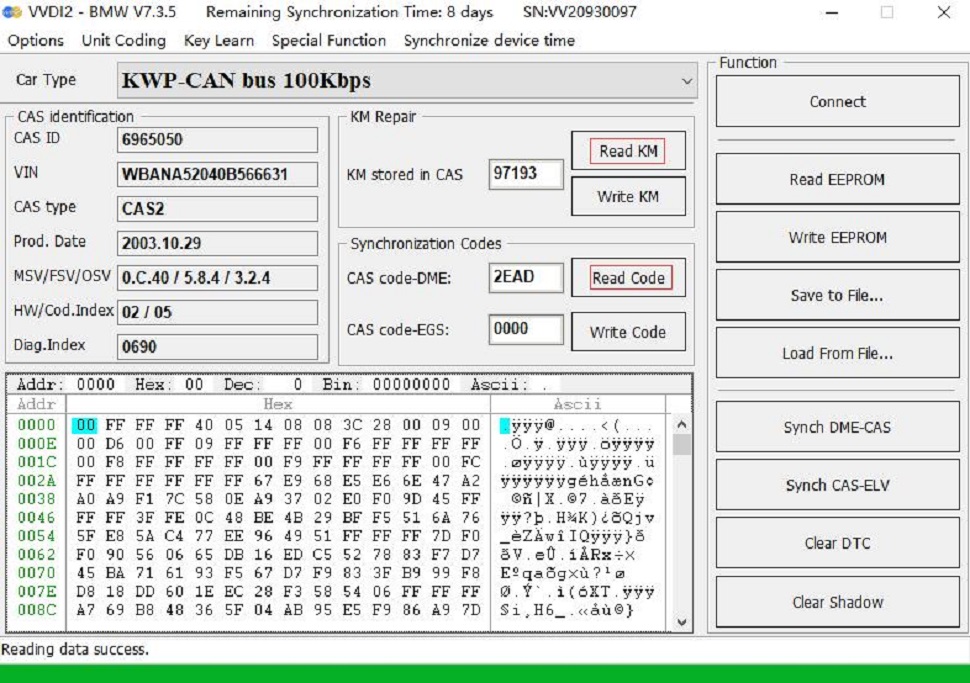Click Write EEPROM button
This screenshot has height=683, width=970.
[836, 237]
